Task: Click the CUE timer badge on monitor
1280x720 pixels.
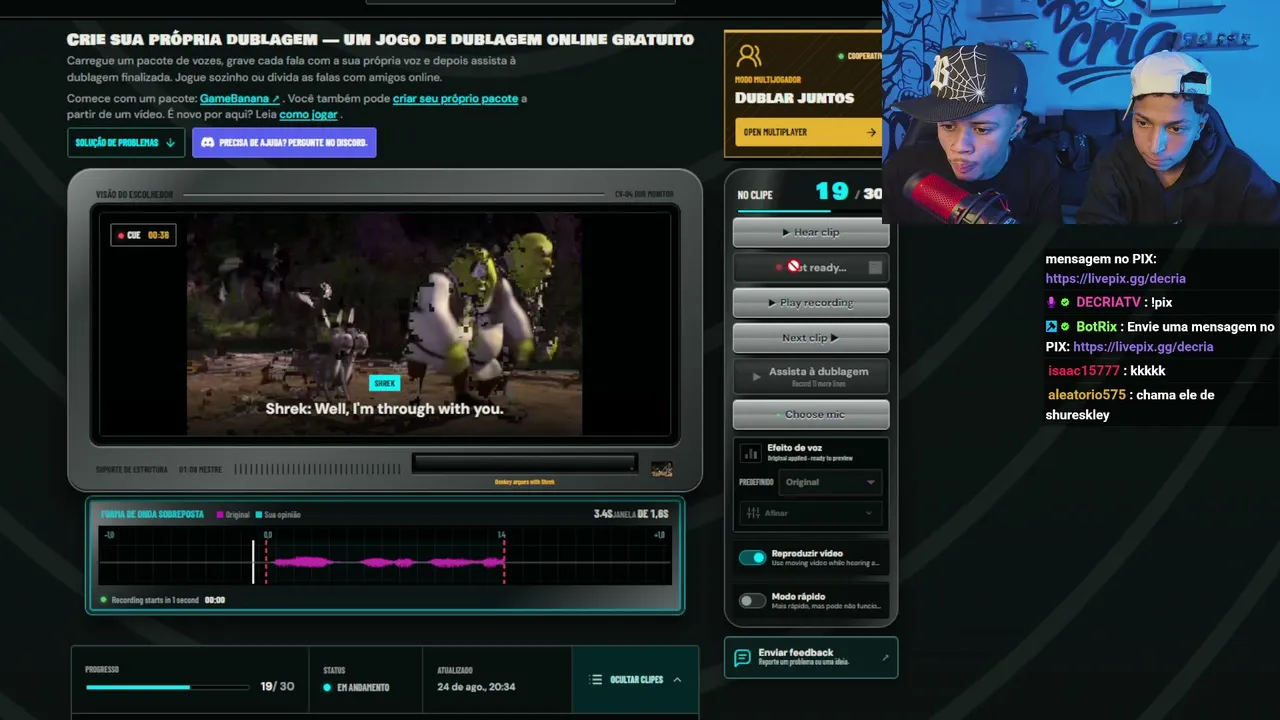Action: pyautogui.click(x=144, y=235)
